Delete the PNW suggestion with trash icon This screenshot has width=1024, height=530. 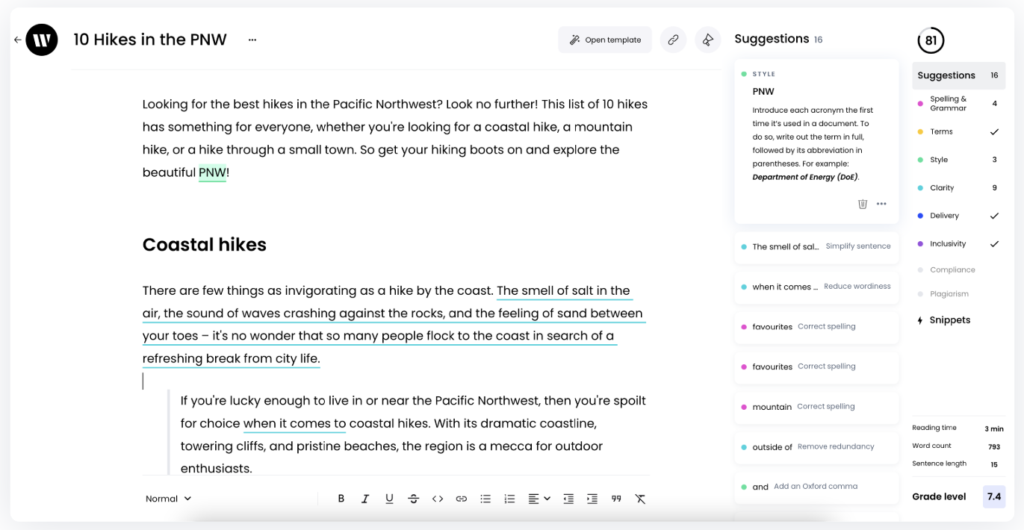[x=862, y=204]
